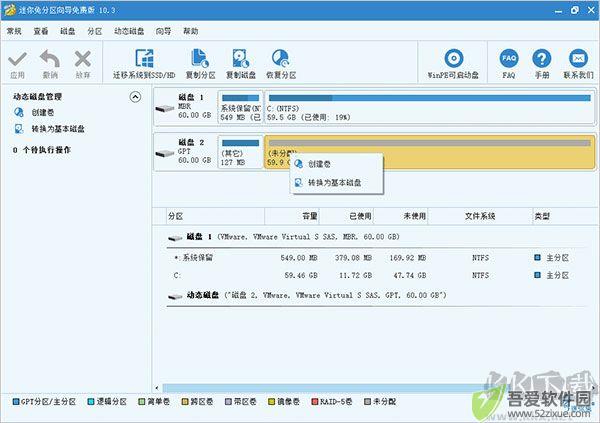Click the 未使用 column header
600x423 pixels.
[400, 216]
